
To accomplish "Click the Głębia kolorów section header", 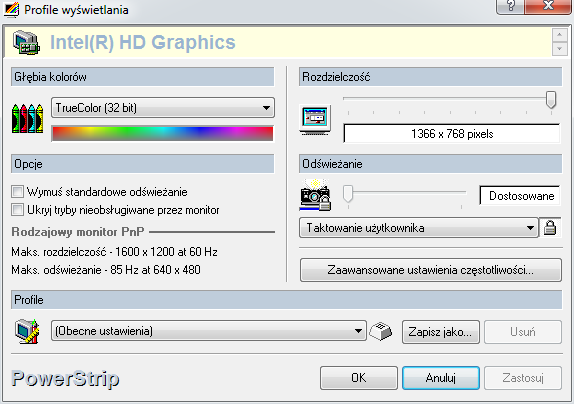I will (x=142, y=77).
